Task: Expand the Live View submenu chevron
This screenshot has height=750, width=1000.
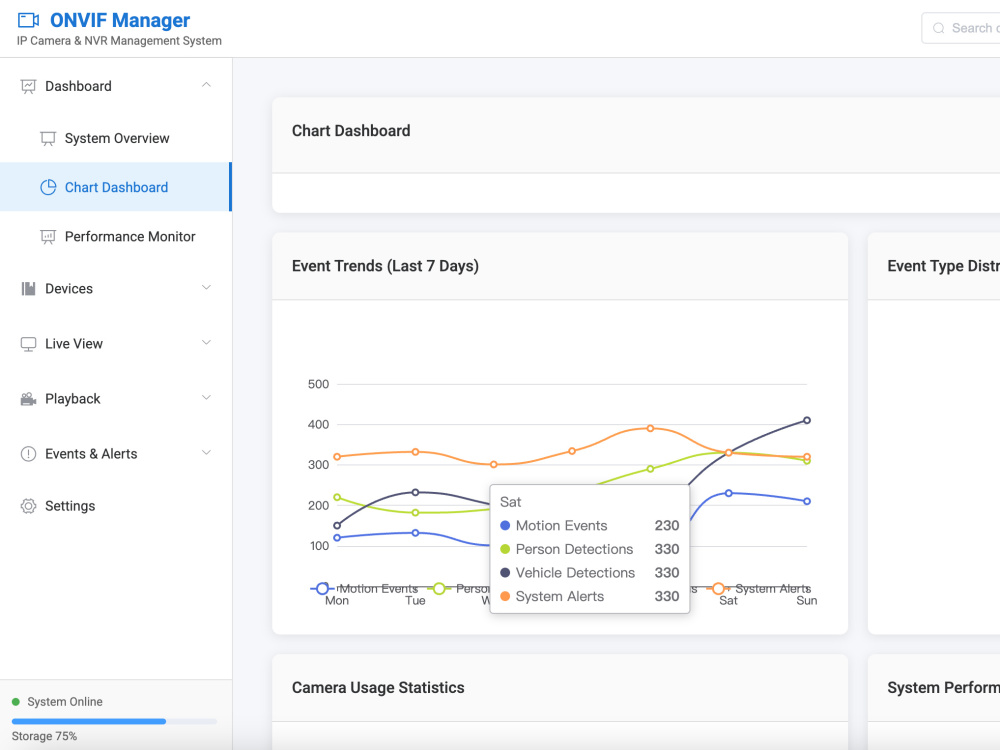Action: coord(206,342)
